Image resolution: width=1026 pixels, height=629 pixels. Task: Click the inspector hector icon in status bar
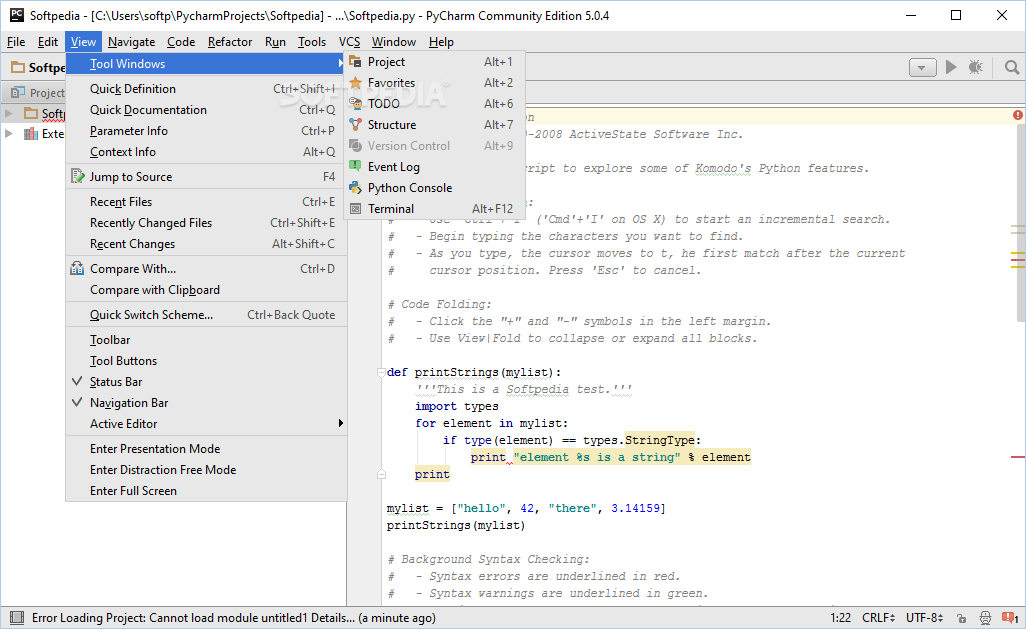pyautogui.click(x=985, y=618)
